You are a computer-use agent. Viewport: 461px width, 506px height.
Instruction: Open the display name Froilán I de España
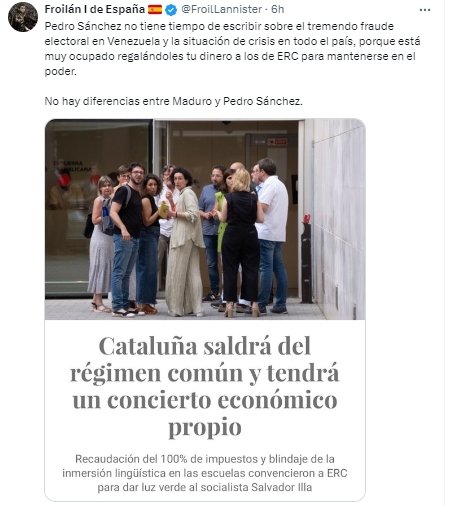pos(94,9)
